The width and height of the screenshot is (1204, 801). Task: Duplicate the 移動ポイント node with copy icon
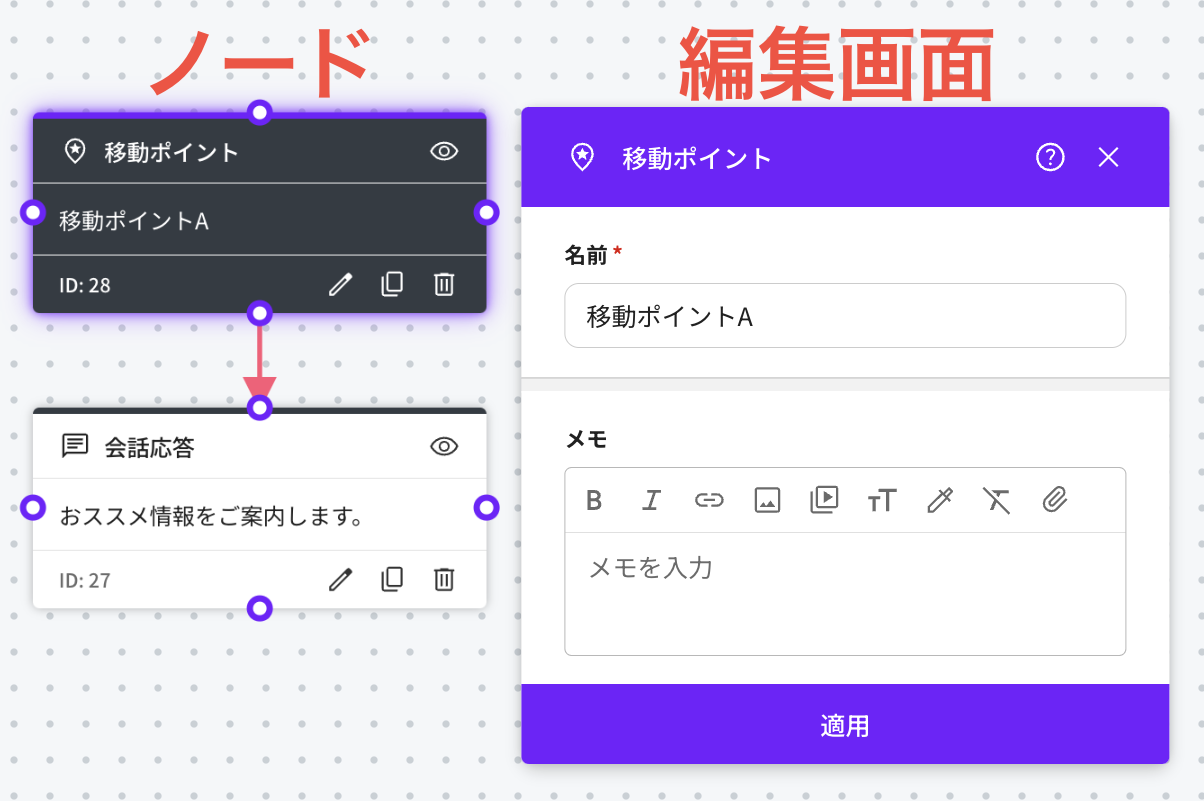tap(392, 285)
